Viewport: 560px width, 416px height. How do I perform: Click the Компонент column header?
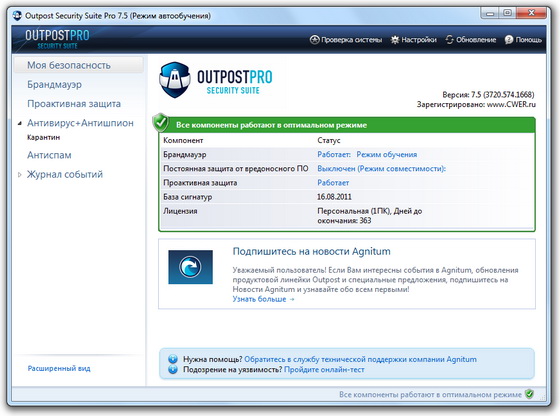tap(183, 140)
